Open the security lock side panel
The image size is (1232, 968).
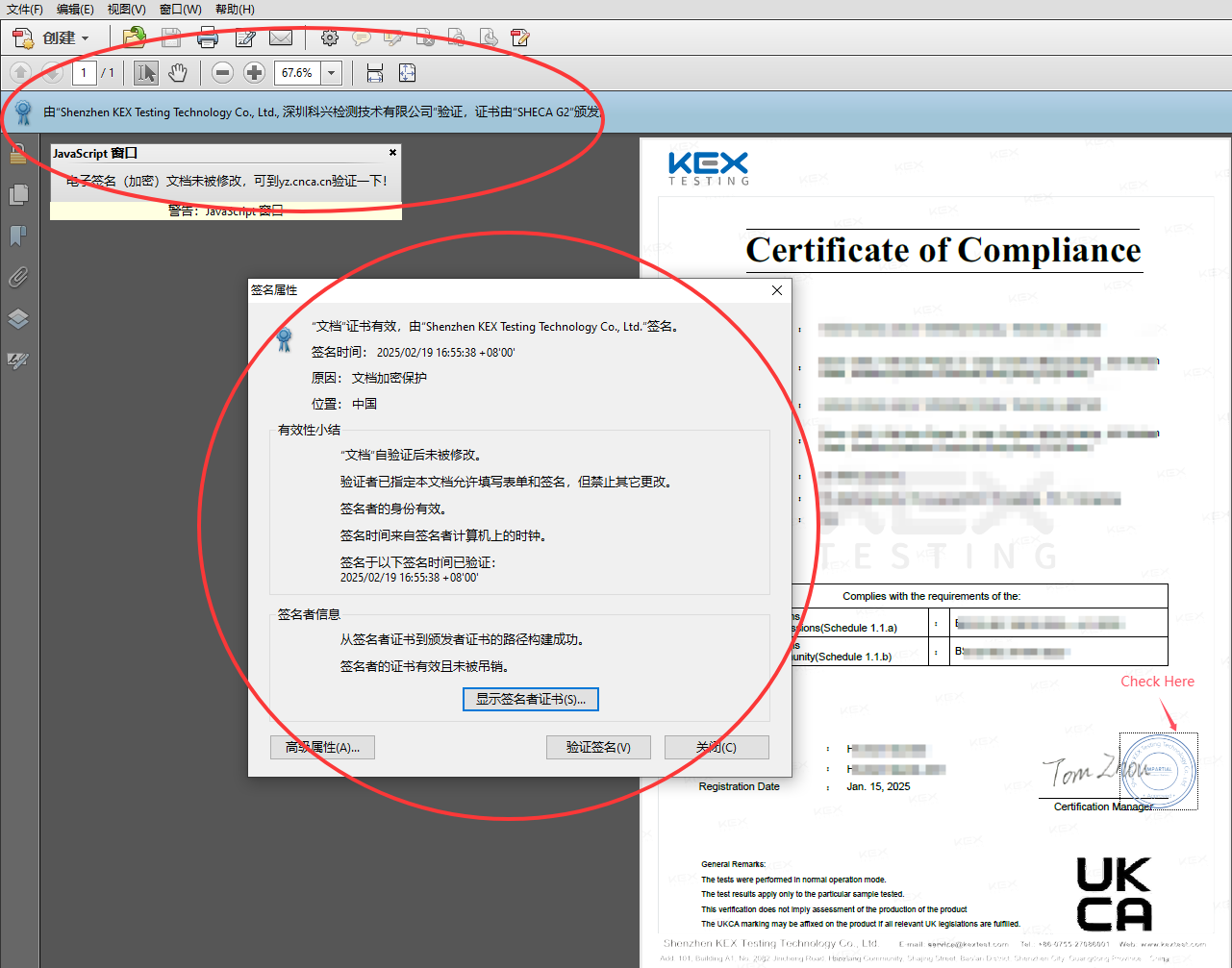pos(17,154)
